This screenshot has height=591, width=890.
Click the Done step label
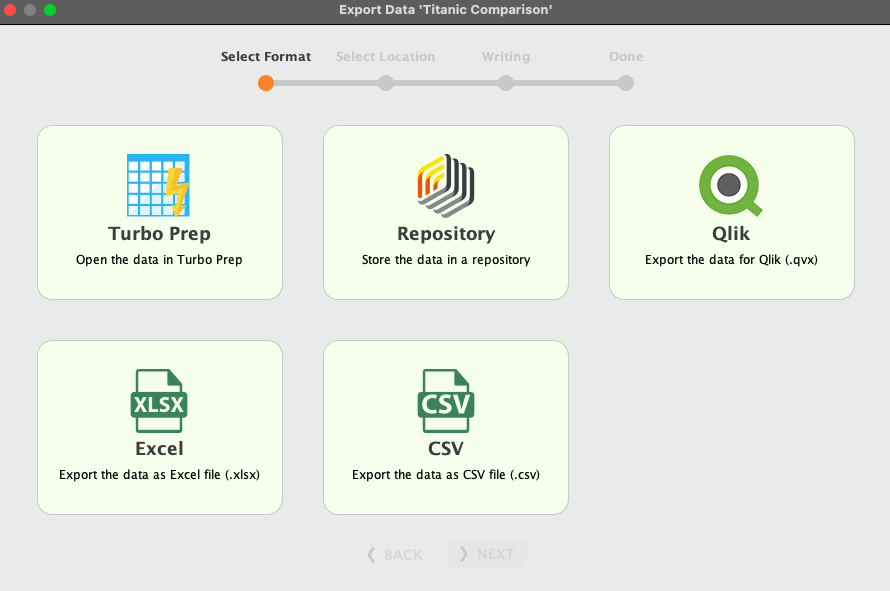(626, 56)
